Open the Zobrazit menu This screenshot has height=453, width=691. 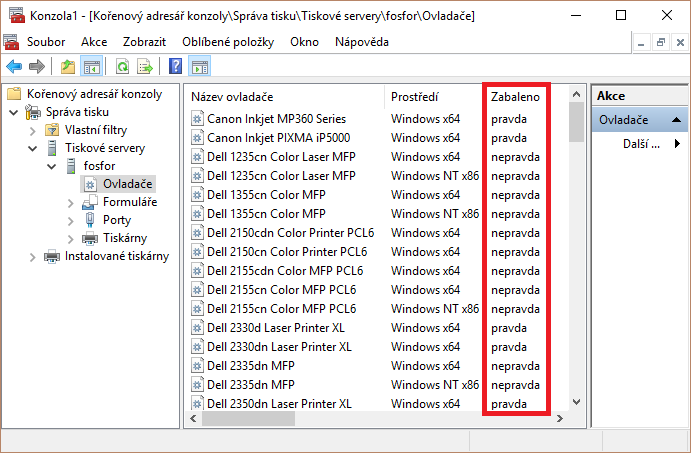point(144,42)
